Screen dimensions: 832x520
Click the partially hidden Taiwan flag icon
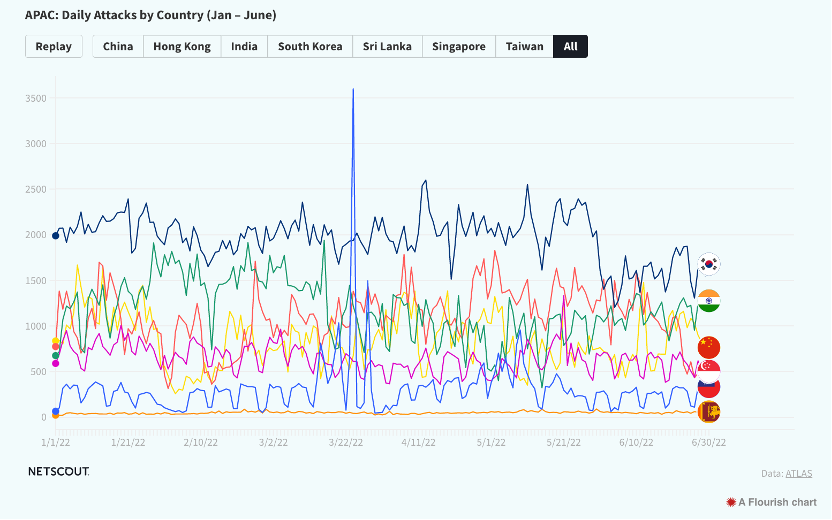click(x=709, y=389)
